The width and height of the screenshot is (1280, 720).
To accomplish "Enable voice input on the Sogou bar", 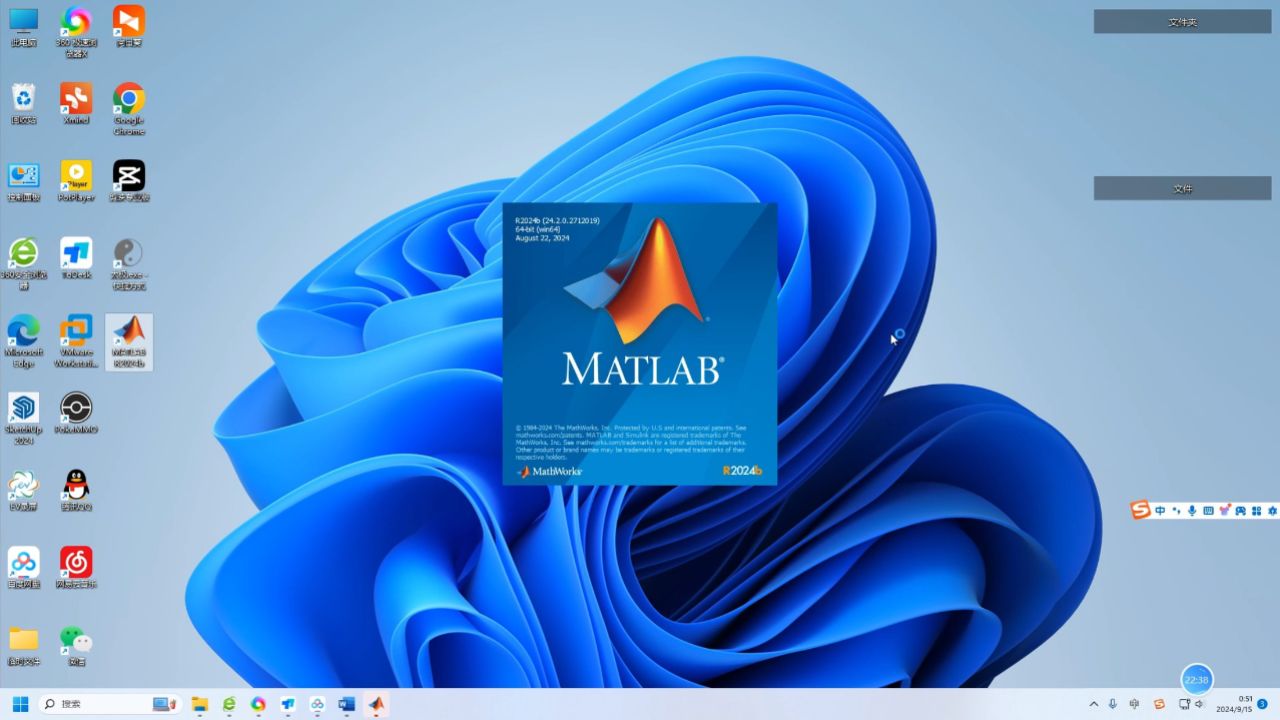I will [x=1192, y=510].
